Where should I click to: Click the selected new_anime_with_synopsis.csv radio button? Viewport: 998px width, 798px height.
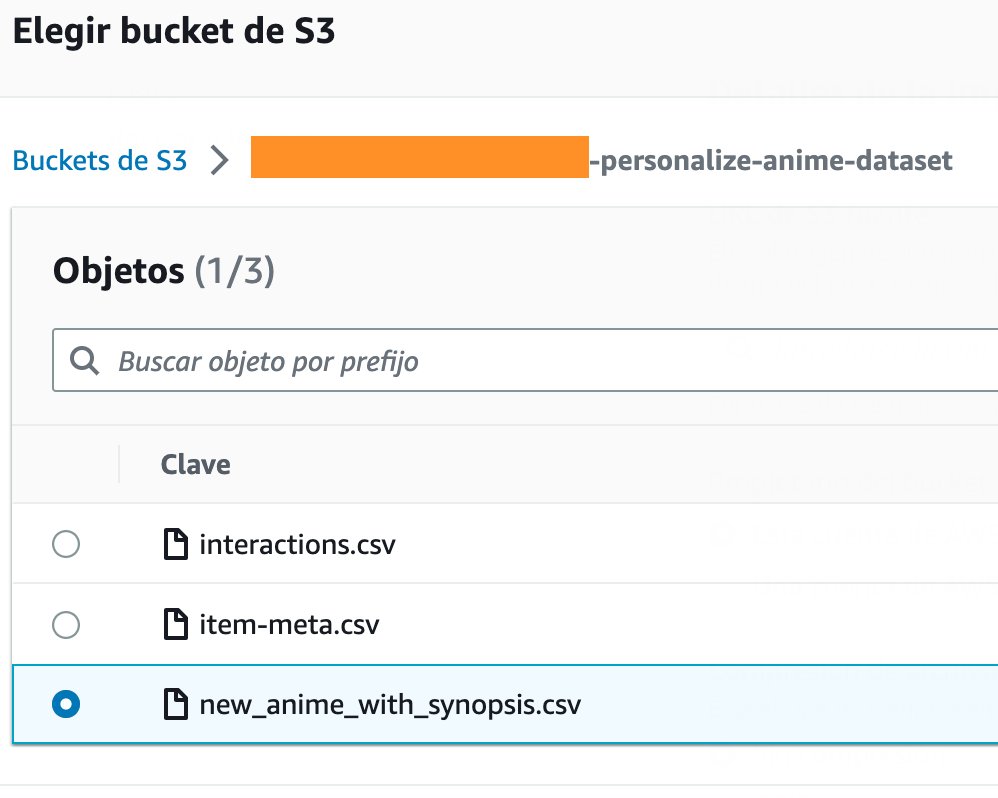point(66,704)
